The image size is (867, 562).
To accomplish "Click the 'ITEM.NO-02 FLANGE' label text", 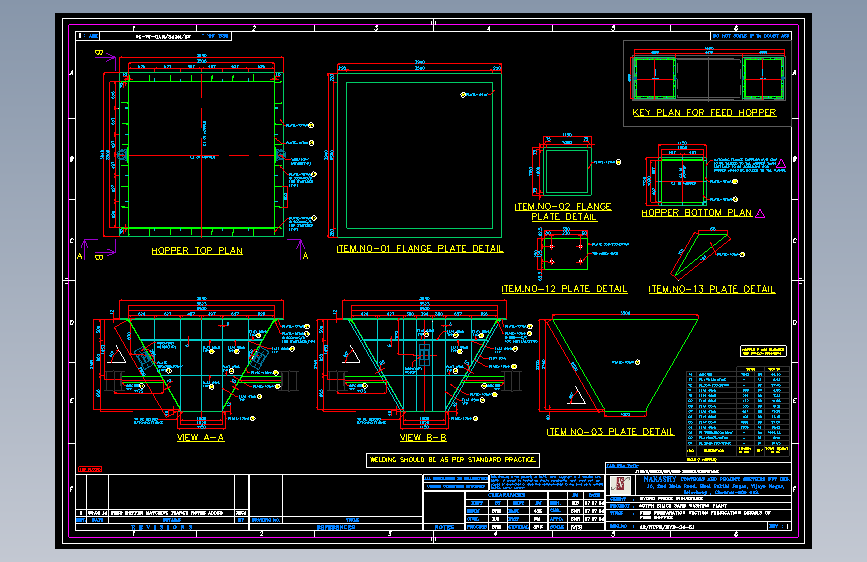I will point(563,206).
